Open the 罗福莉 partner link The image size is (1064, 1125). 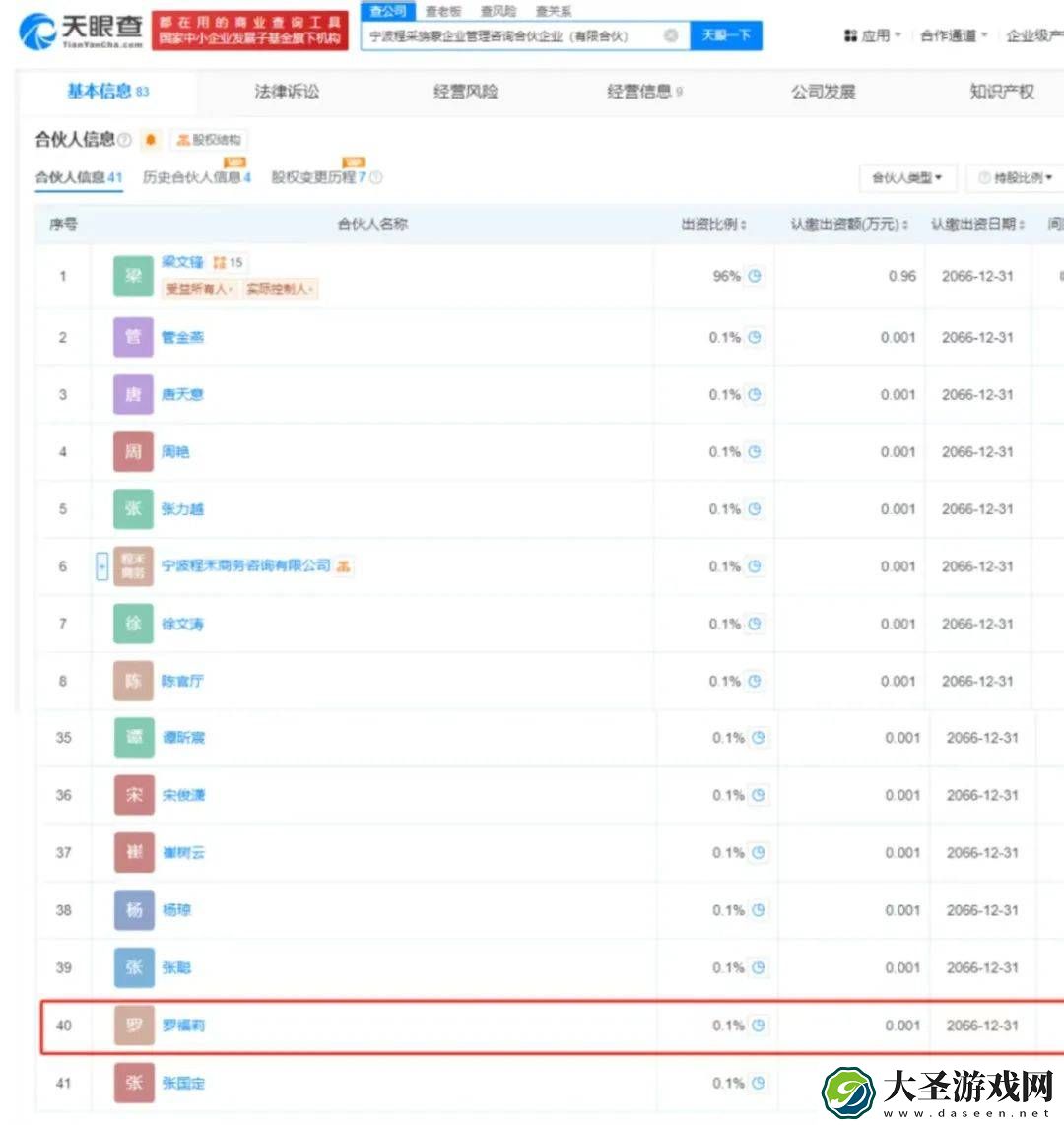pos(183,1026)
